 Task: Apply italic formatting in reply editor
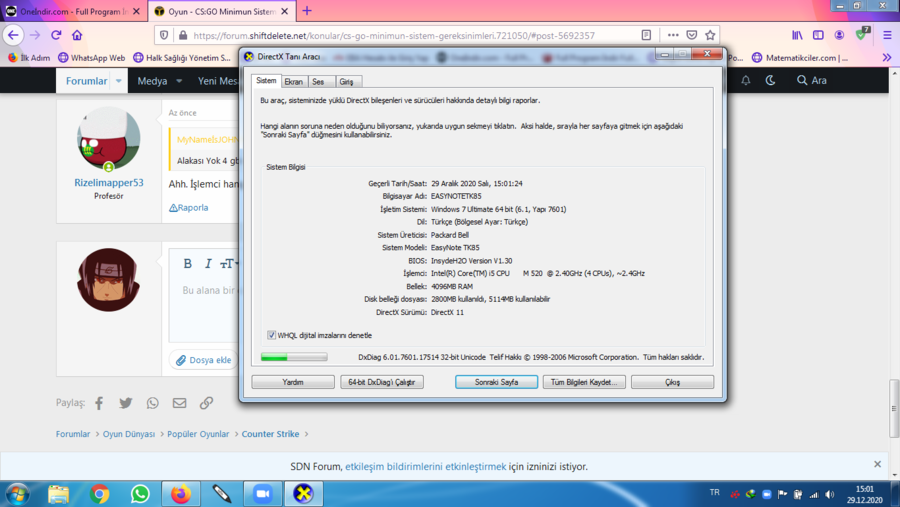tap(208, 264)
